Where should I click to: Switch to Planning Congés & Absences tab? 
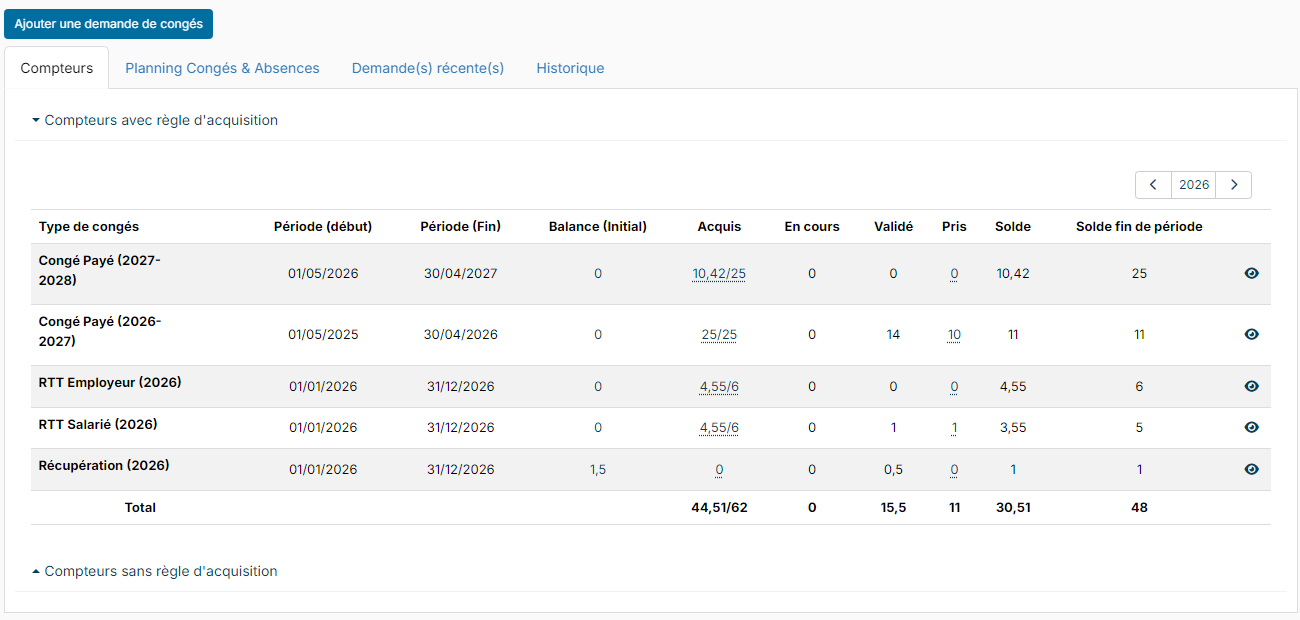222,68
